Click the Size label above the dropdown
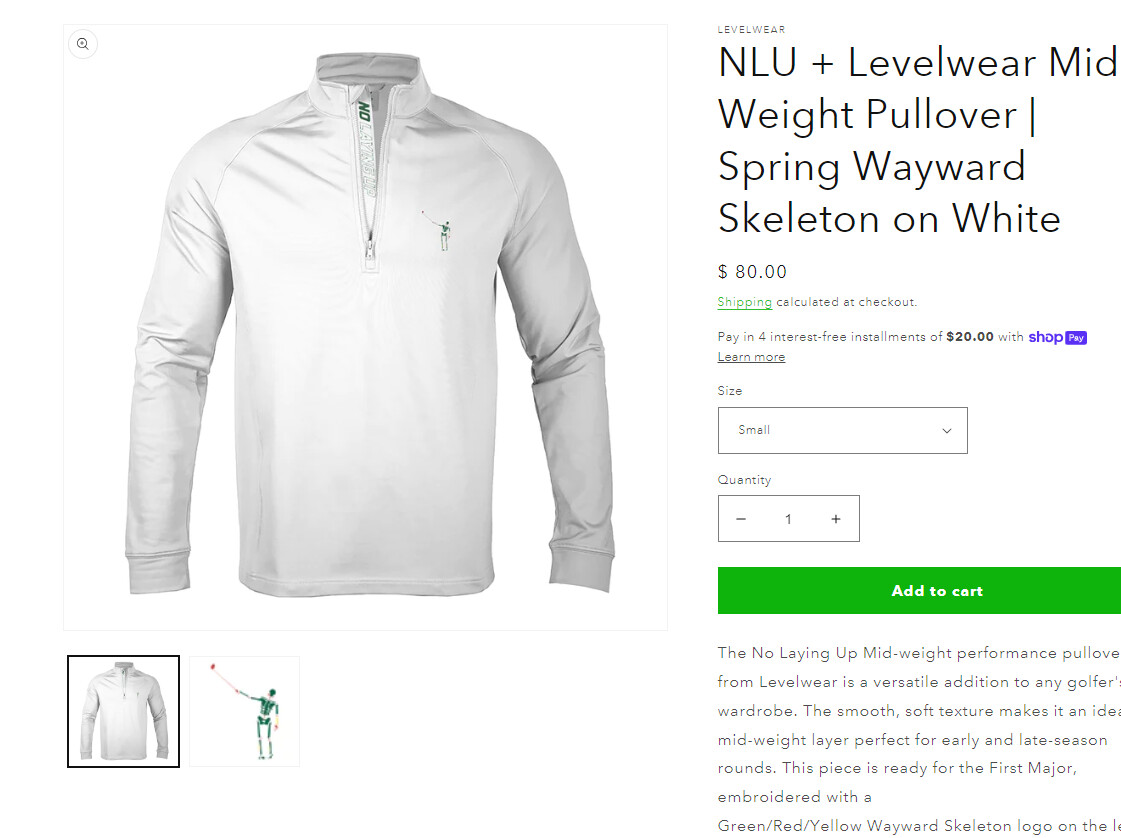The image size is (1121, 838). (x=730, y=391)
